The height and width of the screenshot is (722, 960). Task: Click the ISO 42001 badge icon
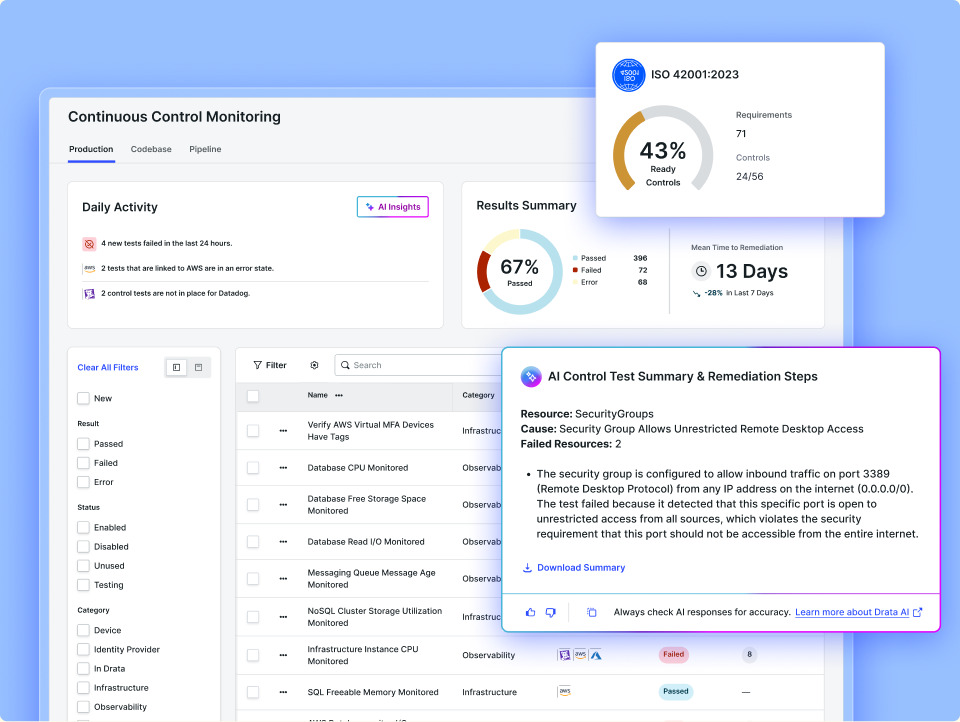(629, 75)
